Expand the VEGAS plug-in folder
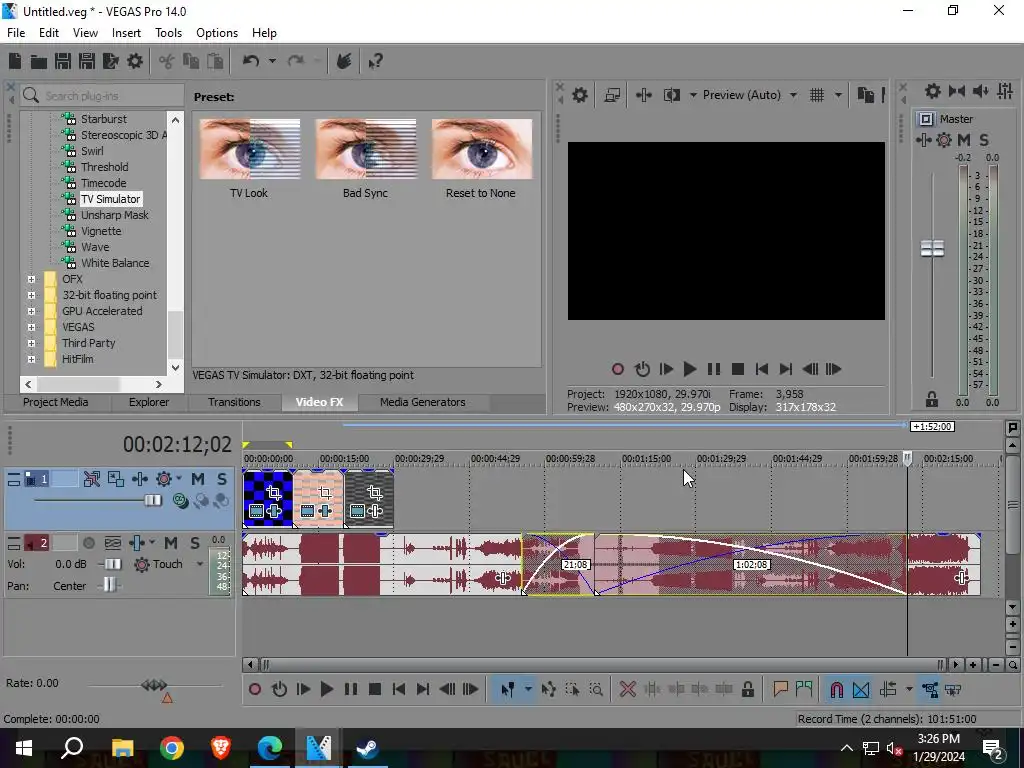1024x768 pixels. click(31, 327)
